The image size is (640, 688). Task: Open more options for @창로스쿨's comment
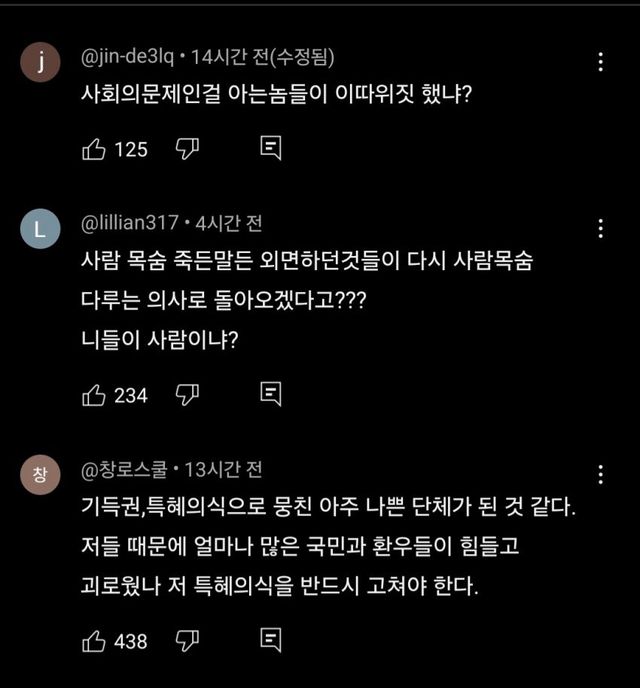pyautogui.click(x=600, y=475)
